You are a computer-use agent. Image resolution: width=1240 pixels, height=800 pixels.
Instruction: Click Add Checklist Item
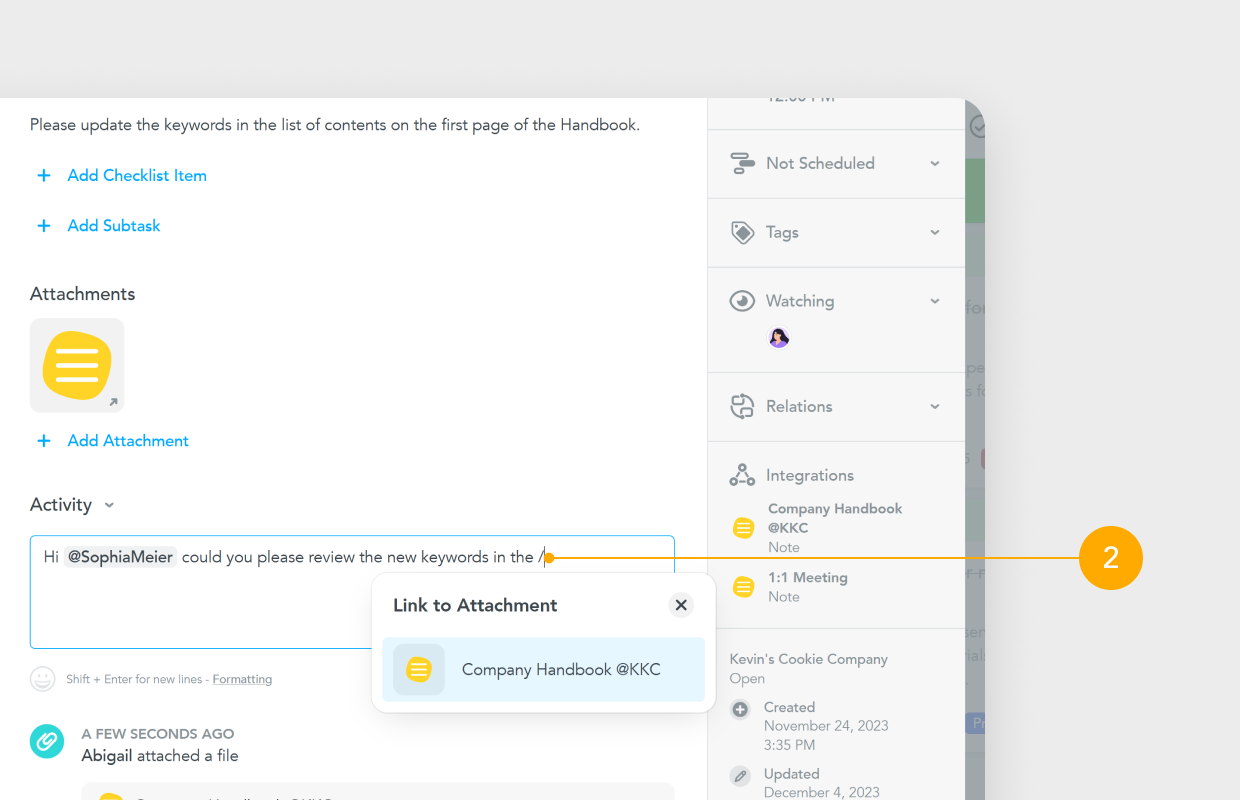[x=136, y=175]
